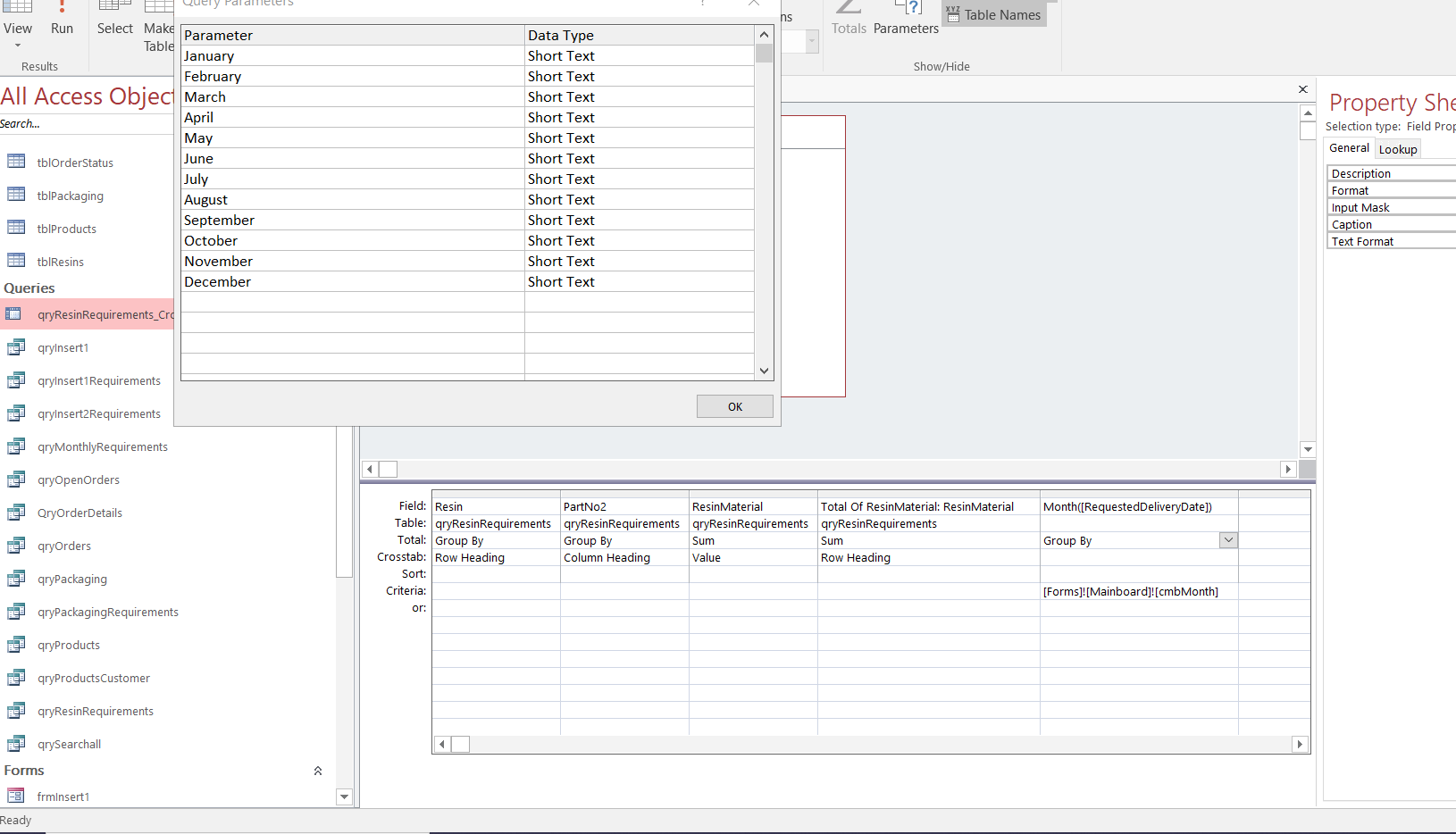The image size is (1456, 834).
Task: Click the criteria cell [Forms]![Mainboard]![cmbMonth]
Action: (x=1139, y=591)
